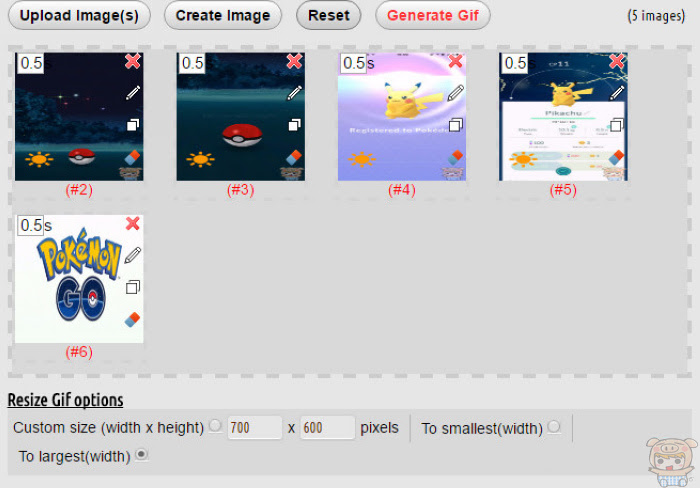This screenshot has height=488, width=700.
Task: Duplicate image #6 using copy icon
Action: [133, 287]
